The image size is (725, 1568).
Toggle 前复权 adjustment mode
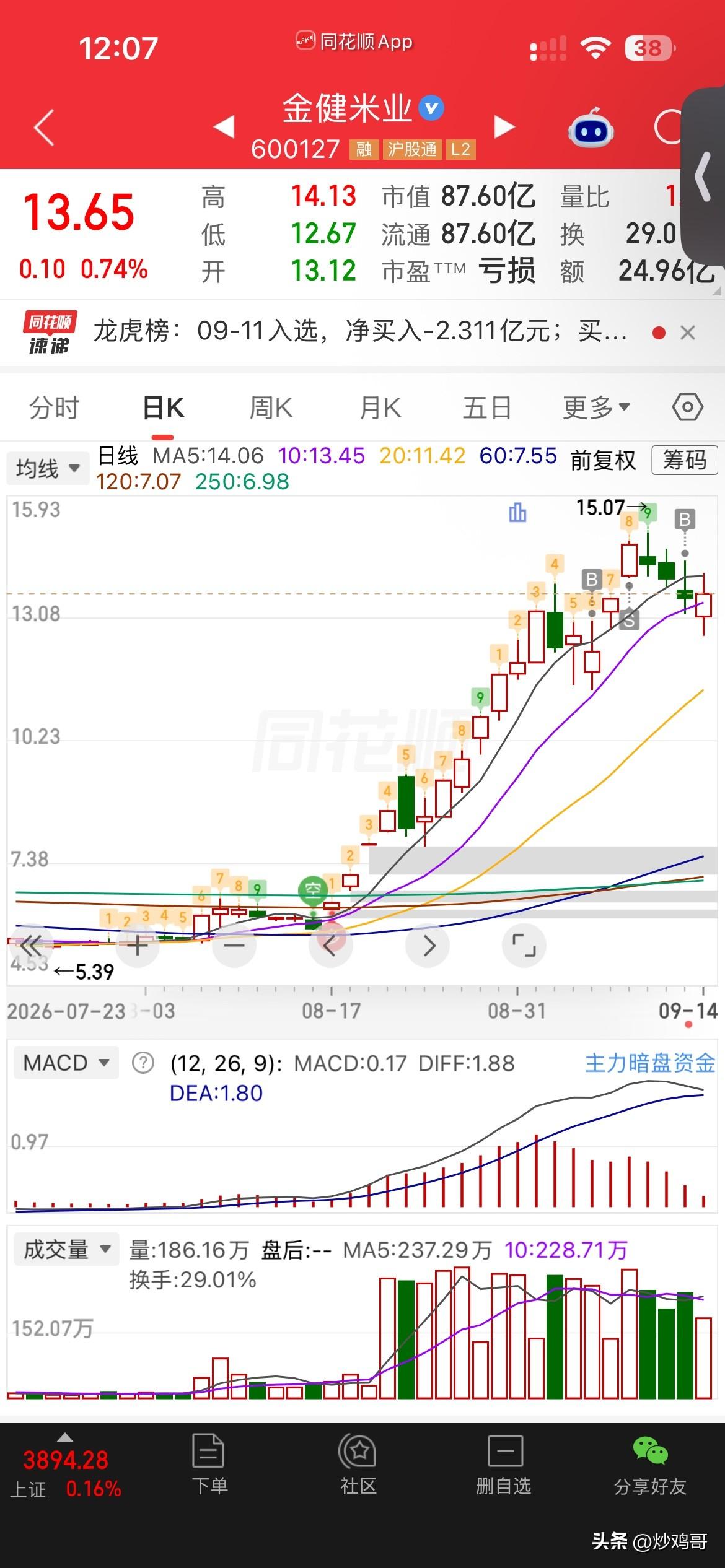point(603,460)
